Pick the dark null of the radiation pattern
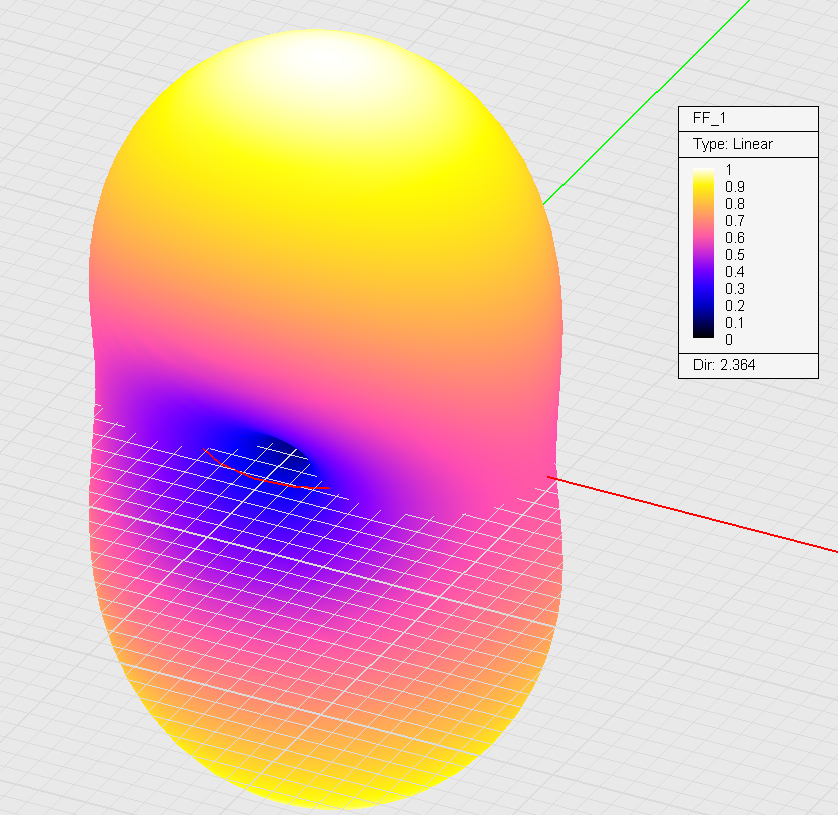 [280, 448]
